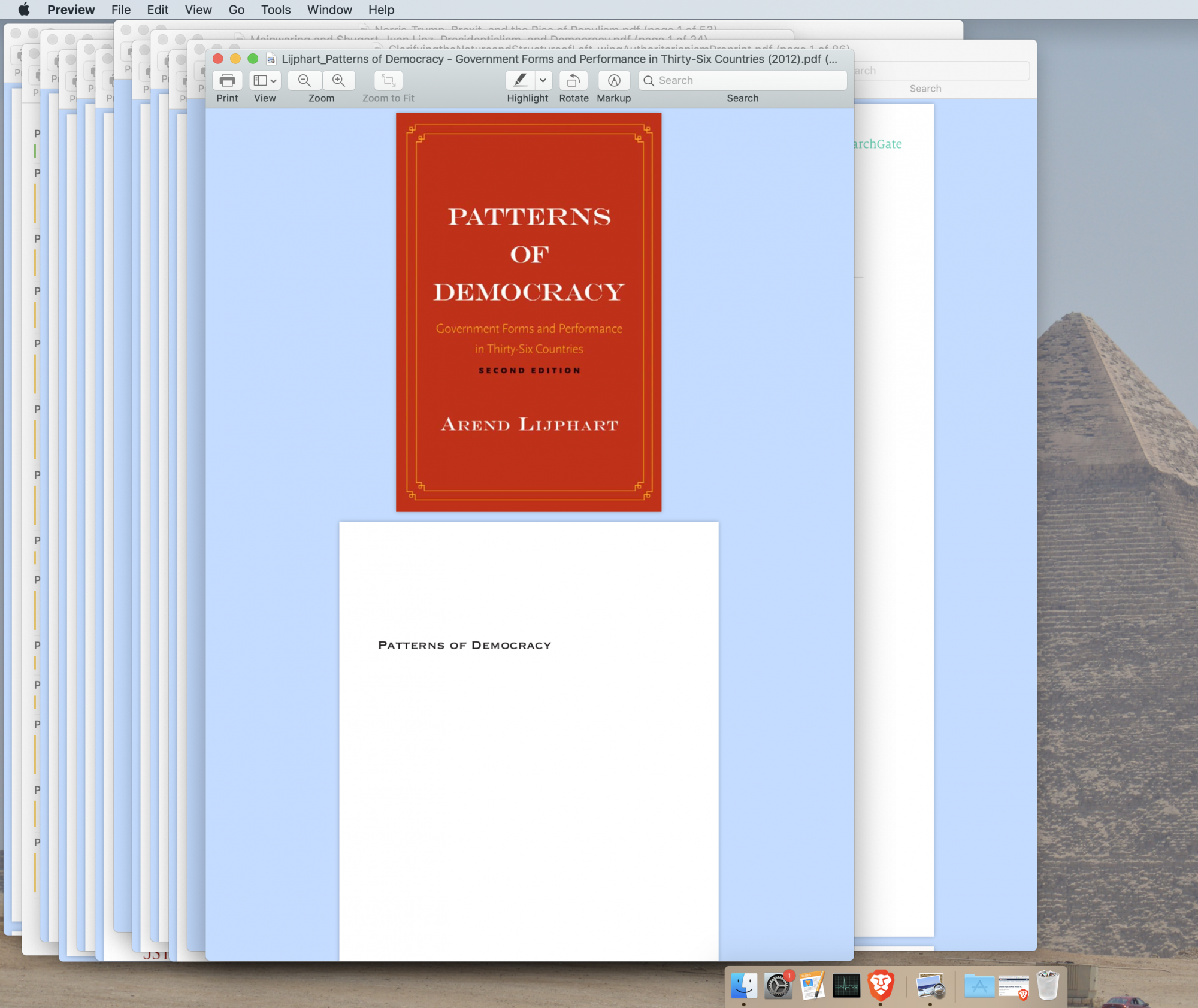Close the Lijphart PDF window
This screenshot has width=1198, height=1008.
218,59
